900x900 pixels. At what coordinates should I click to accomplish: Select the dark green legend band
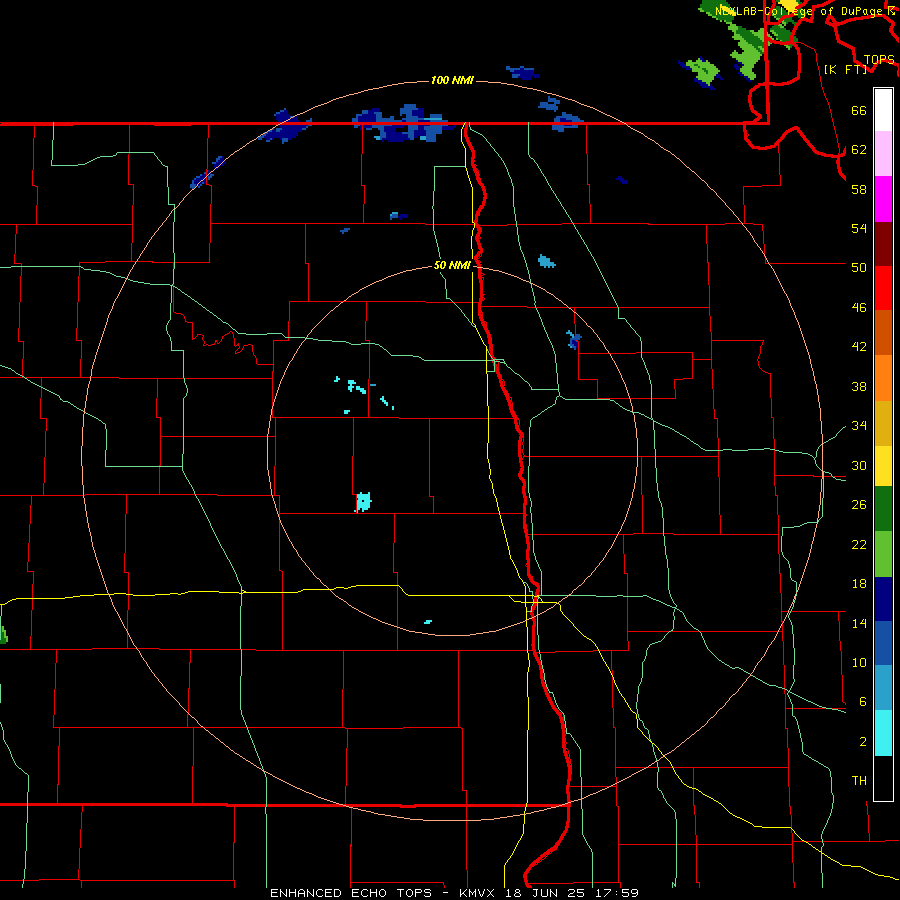coord(883,509)
